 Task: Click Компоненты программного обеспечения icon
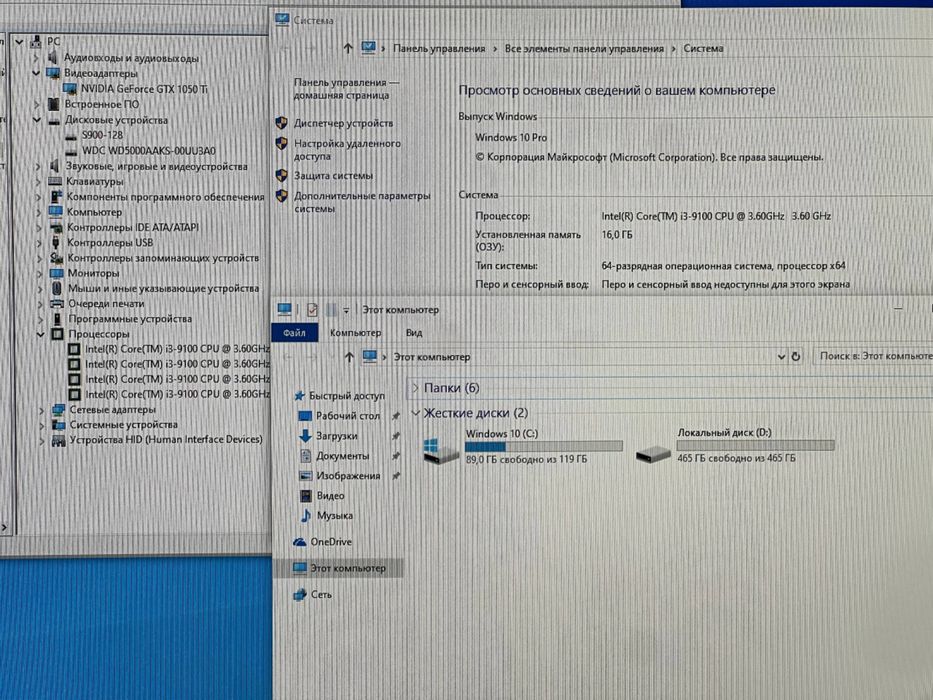click(x=55, y=196)
